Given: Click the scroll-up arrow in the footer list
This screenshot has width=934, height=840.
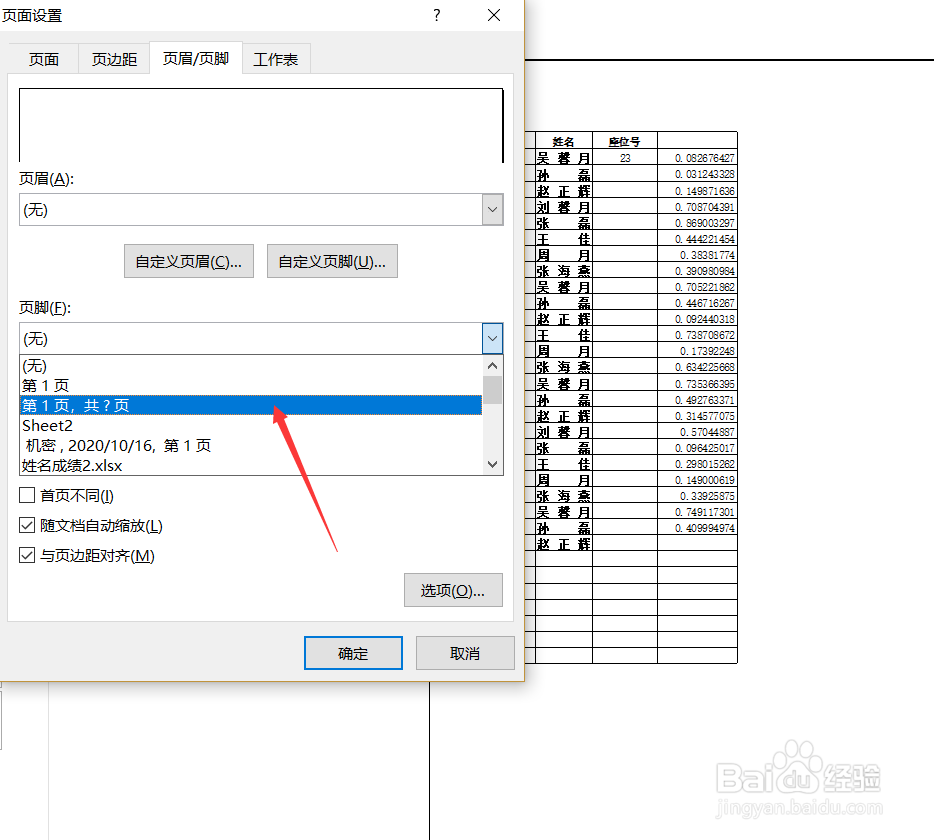Looking at the screenshot, I should [x=492, y=364].
